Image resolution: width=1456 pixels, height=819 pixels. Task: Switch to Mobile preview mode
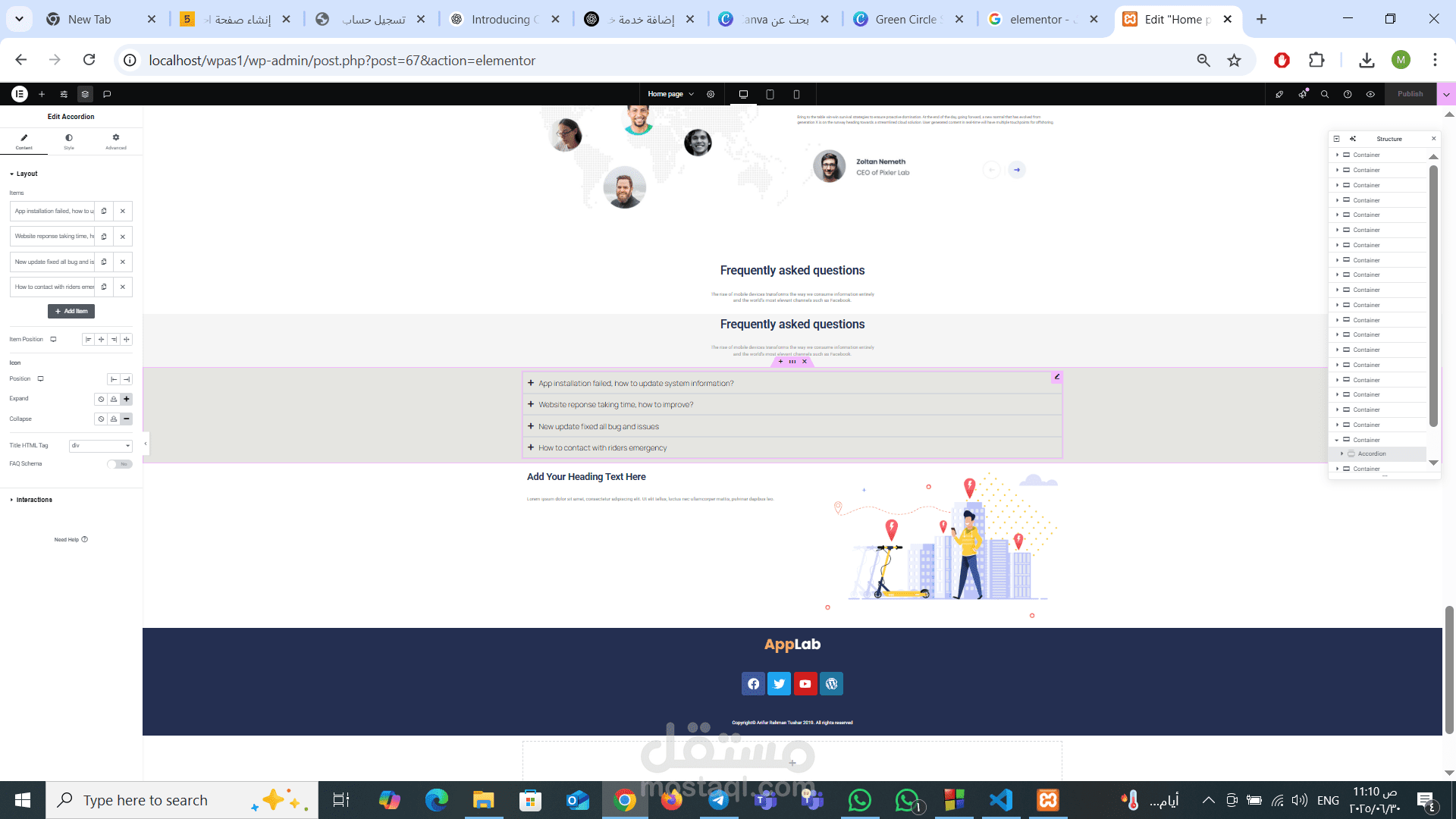(796, 94)
